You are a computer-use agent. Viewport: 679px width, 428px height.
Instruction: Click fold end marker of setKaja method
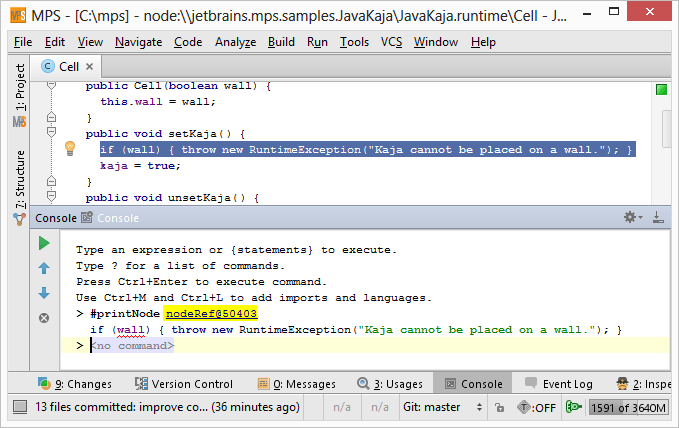(51, 181)
